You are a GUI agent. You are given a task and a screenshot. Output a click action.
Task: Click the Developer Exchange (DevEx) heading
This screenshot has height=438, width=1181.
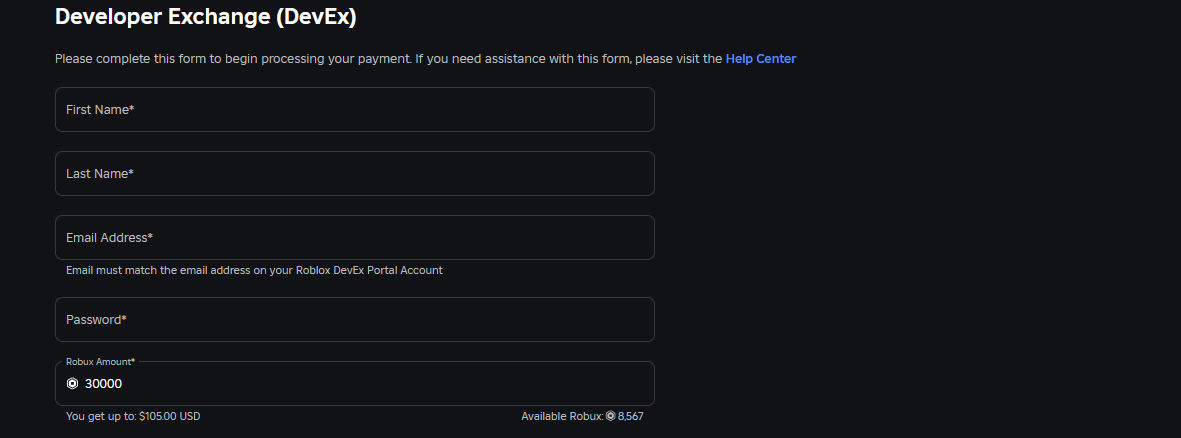[x=205, y=16]
